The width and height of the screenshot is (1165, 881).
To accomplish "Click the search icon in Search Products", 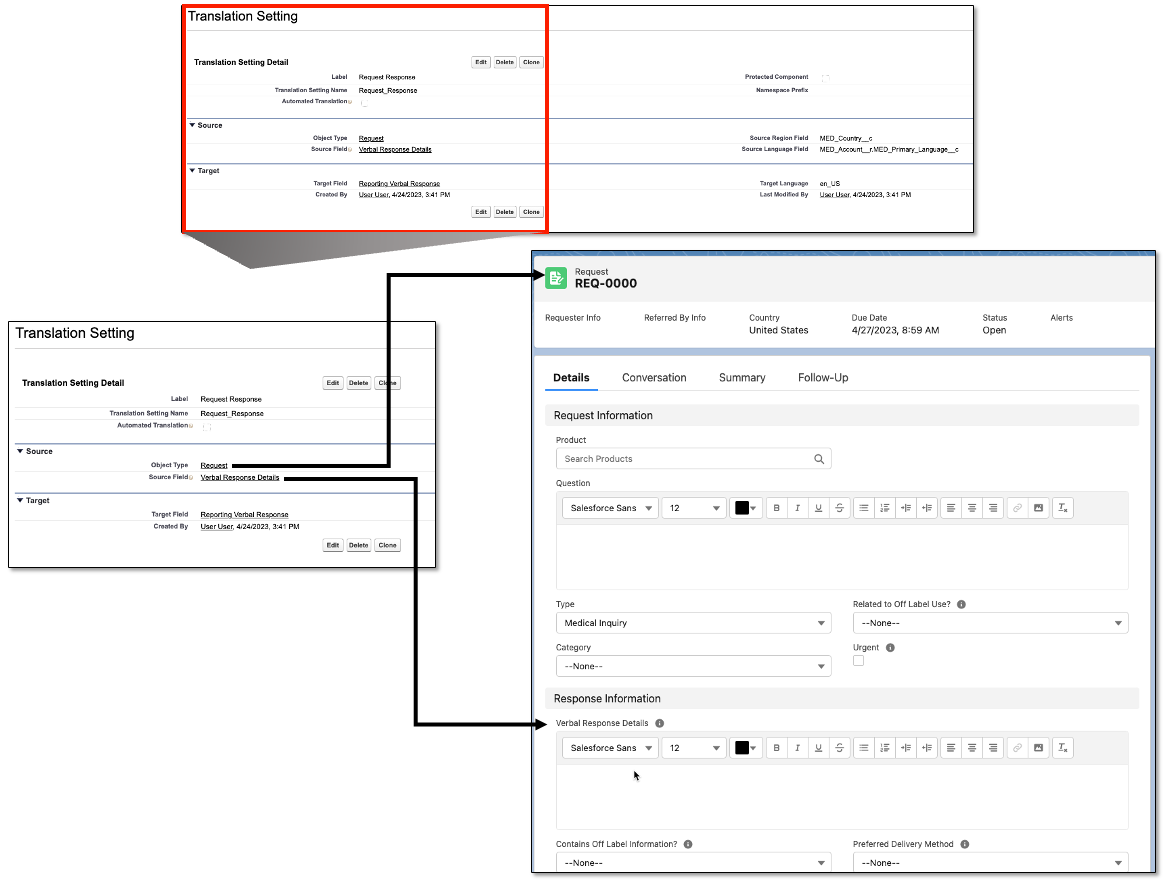I will tap(819, 459).
